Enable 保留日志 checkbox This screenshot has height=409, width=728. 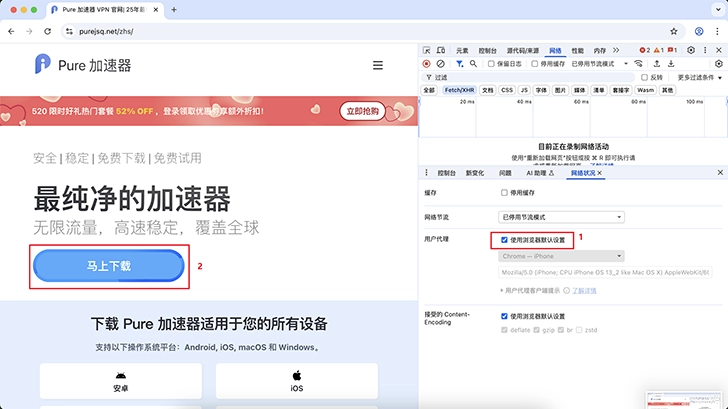coord(491,64)
